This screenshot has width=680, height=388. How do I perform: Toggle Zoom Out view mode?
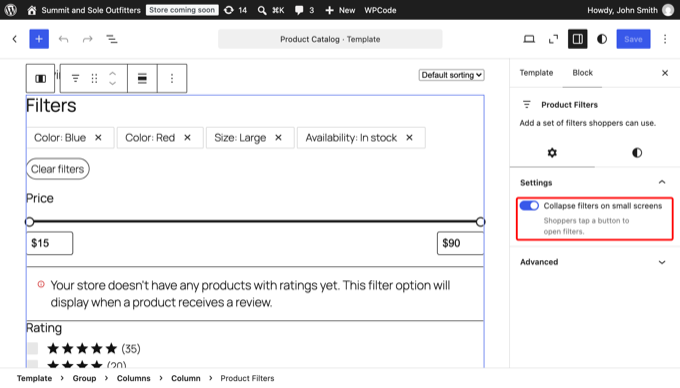tap(553, 39)
